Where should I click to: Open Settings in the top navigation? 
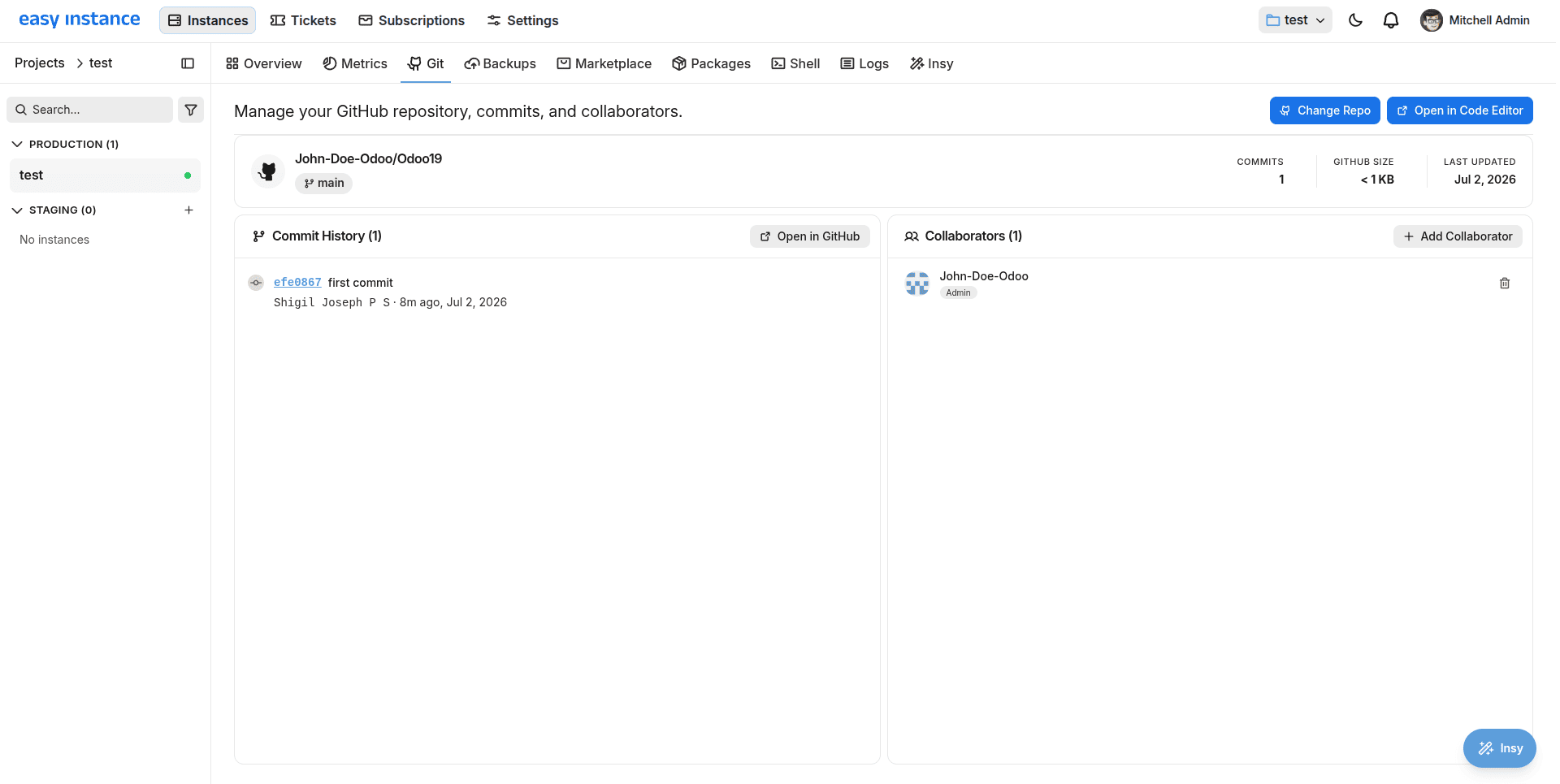tap(522, 20)
